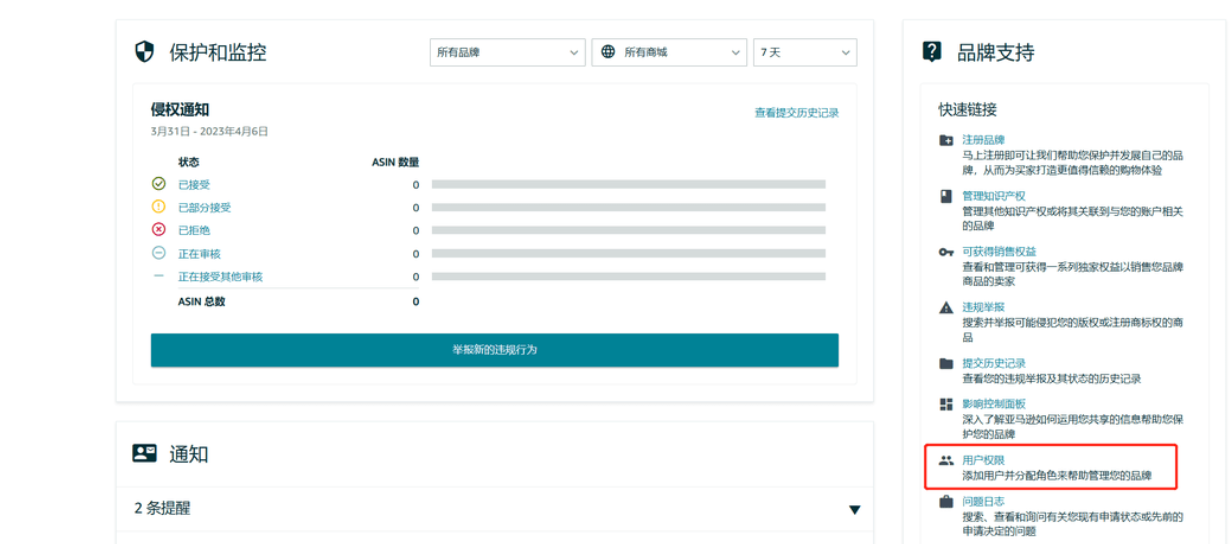Click the dashboard icon beside 影响控制面板
1232x544 pixels.
[x=946, y=404]
